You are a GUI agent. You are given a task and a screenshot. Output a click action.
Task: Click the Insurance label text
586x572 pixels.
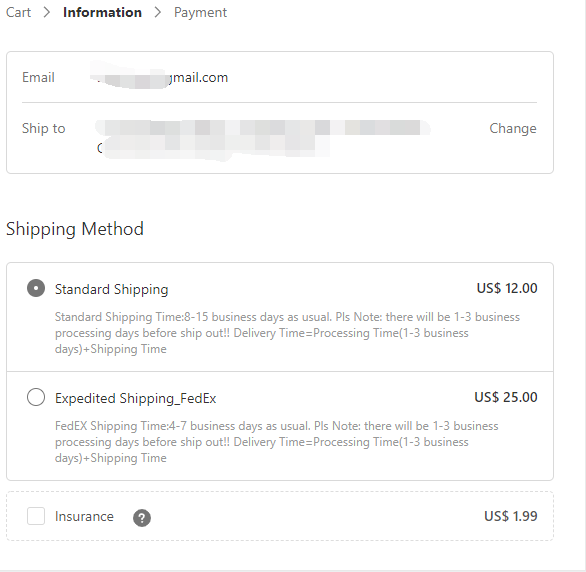[84, 516]
